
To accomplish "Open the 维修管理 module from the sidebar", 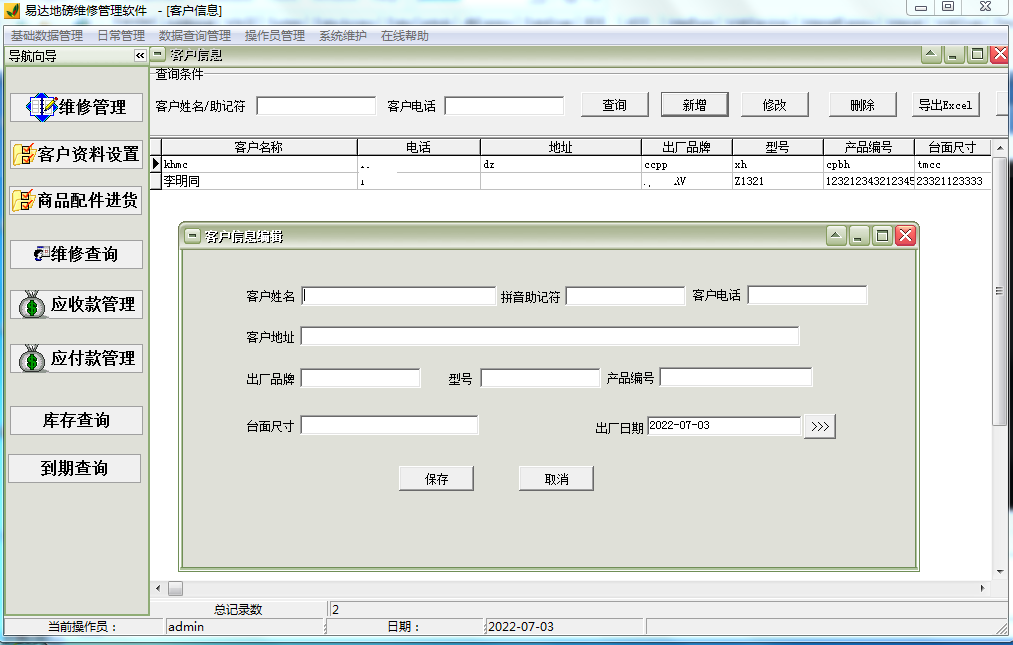I will pyautogui.click(x=76, y=107).
